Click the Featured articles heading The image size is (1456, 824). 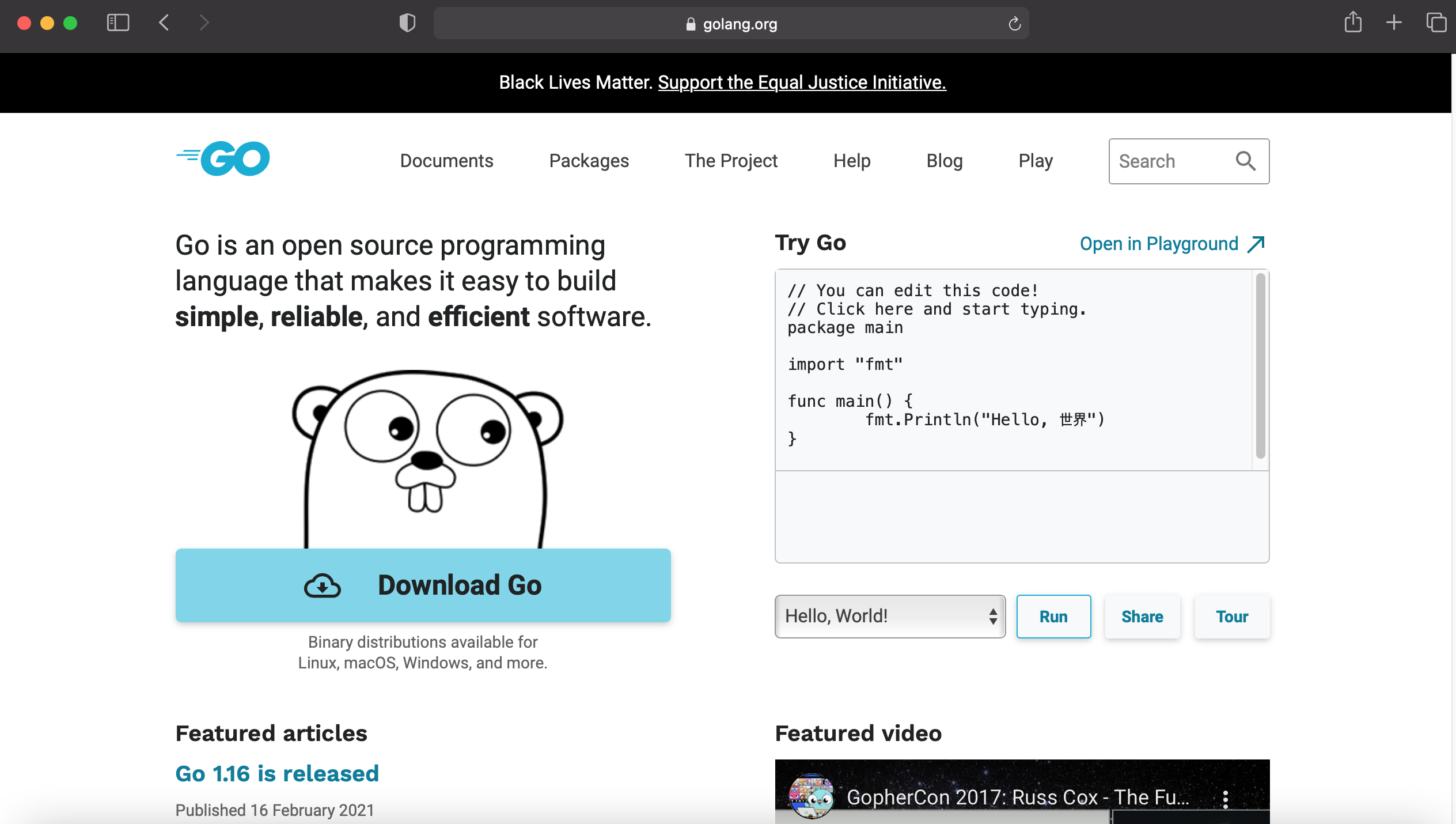coord(271,734)
